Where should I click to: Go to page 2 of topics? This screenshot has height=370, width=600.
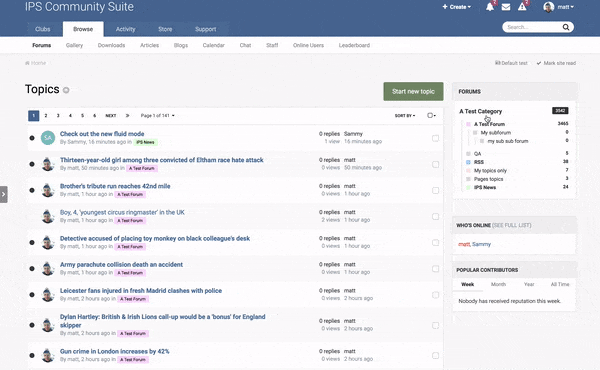pos(46,116)
